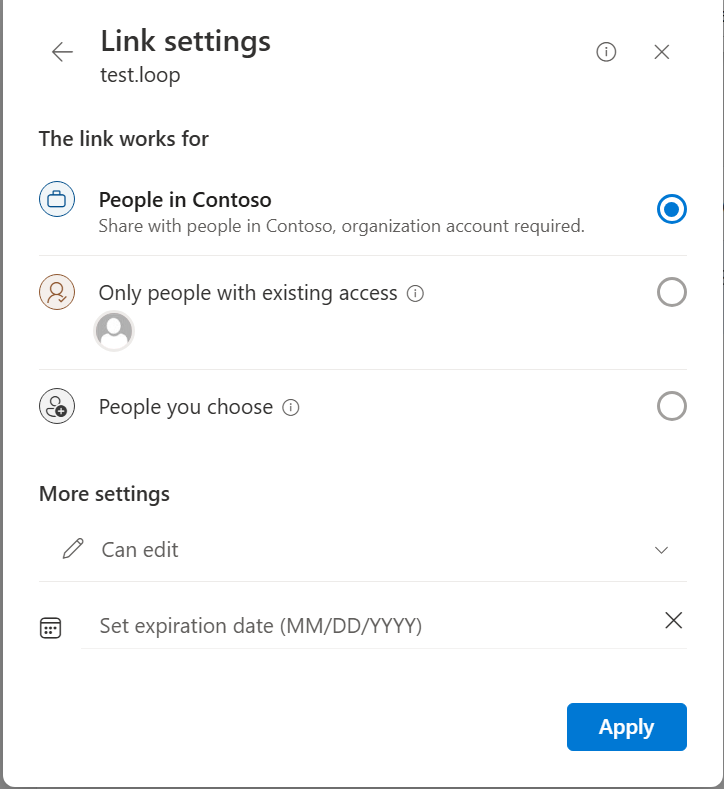
Task: Open the info icon beside Link settings
Action: tap(606, 52)
